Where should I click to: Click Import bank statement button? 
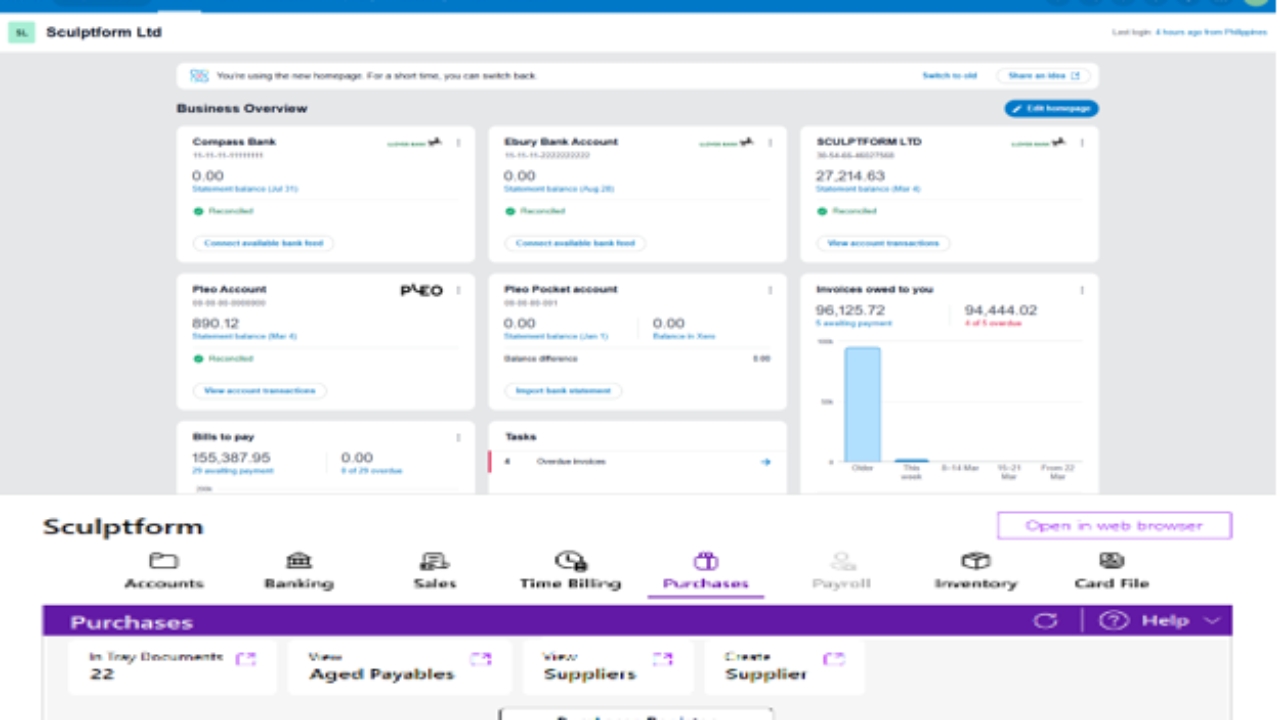click(x=563, y=390)
